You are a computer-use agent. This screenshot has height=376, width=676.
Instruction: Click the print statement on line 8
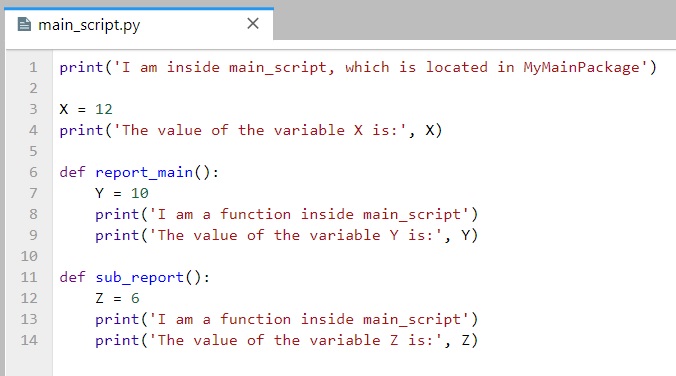[287, 214]
